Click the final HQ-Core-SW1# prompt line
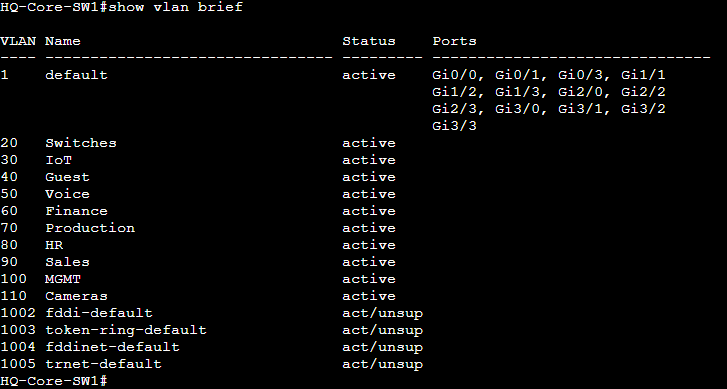727x389 pixels. click(x=54, y=382)
